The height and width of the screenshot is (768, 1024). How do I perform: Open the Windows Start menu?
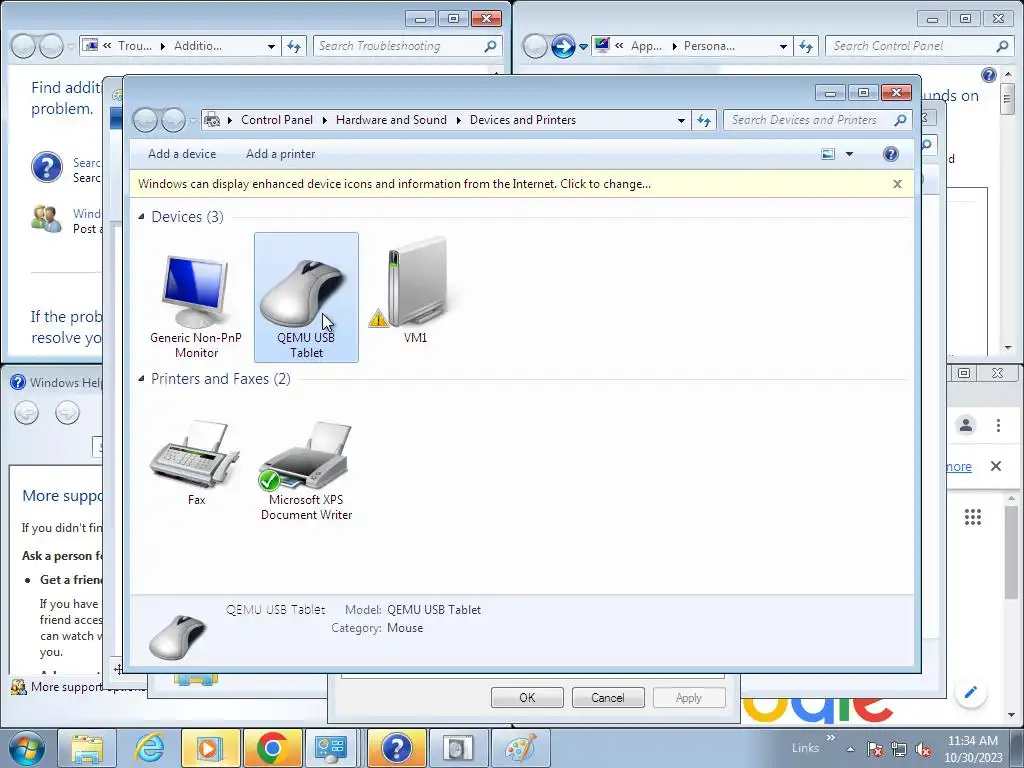point(26,748)
